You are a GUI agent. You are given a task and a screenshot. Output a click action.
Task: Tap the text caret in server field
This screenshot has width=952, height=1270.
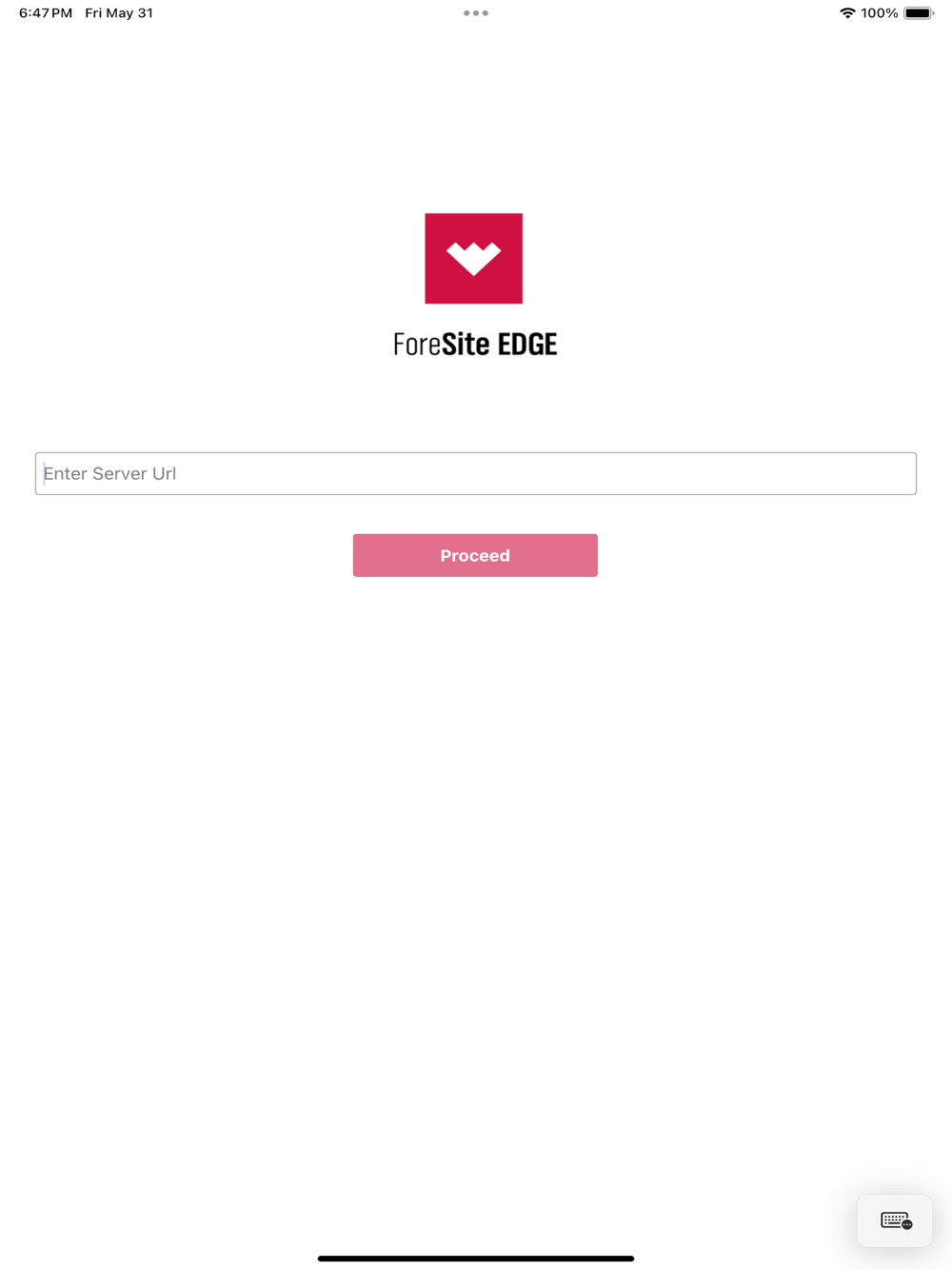coord(44,473)
